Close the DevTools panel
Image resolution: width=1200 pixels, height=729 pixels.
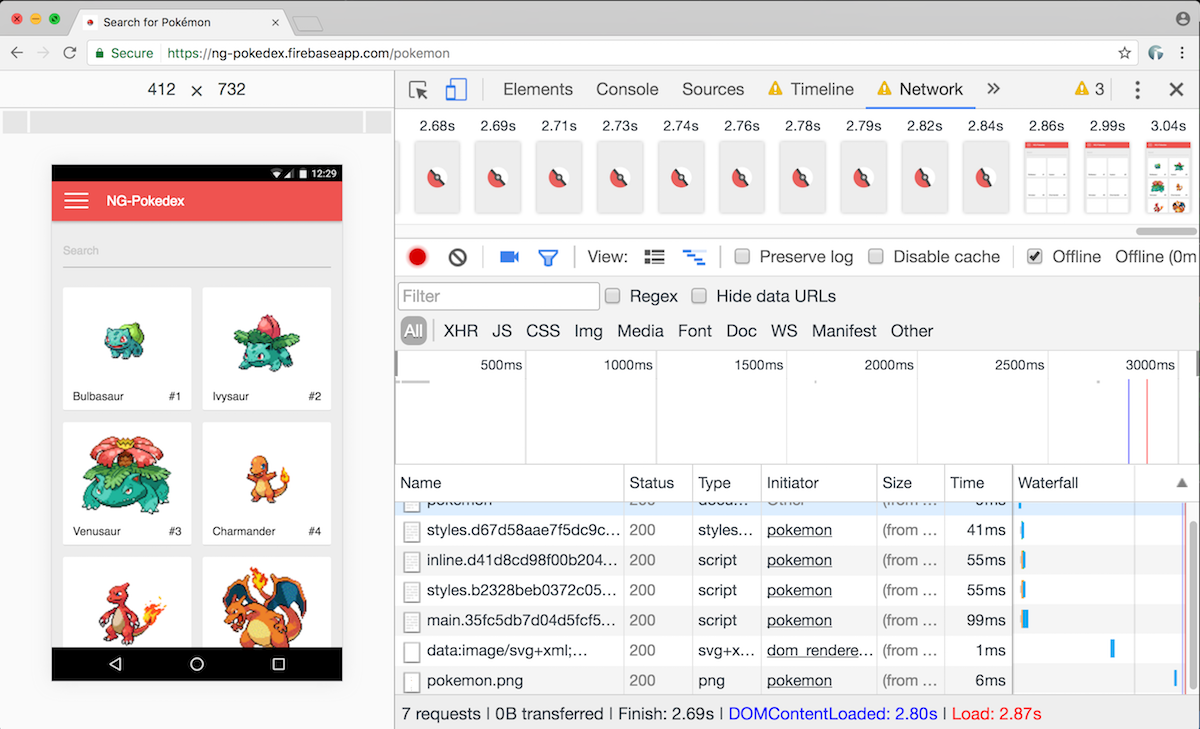pyautogui.click(x=1177, y=90)
